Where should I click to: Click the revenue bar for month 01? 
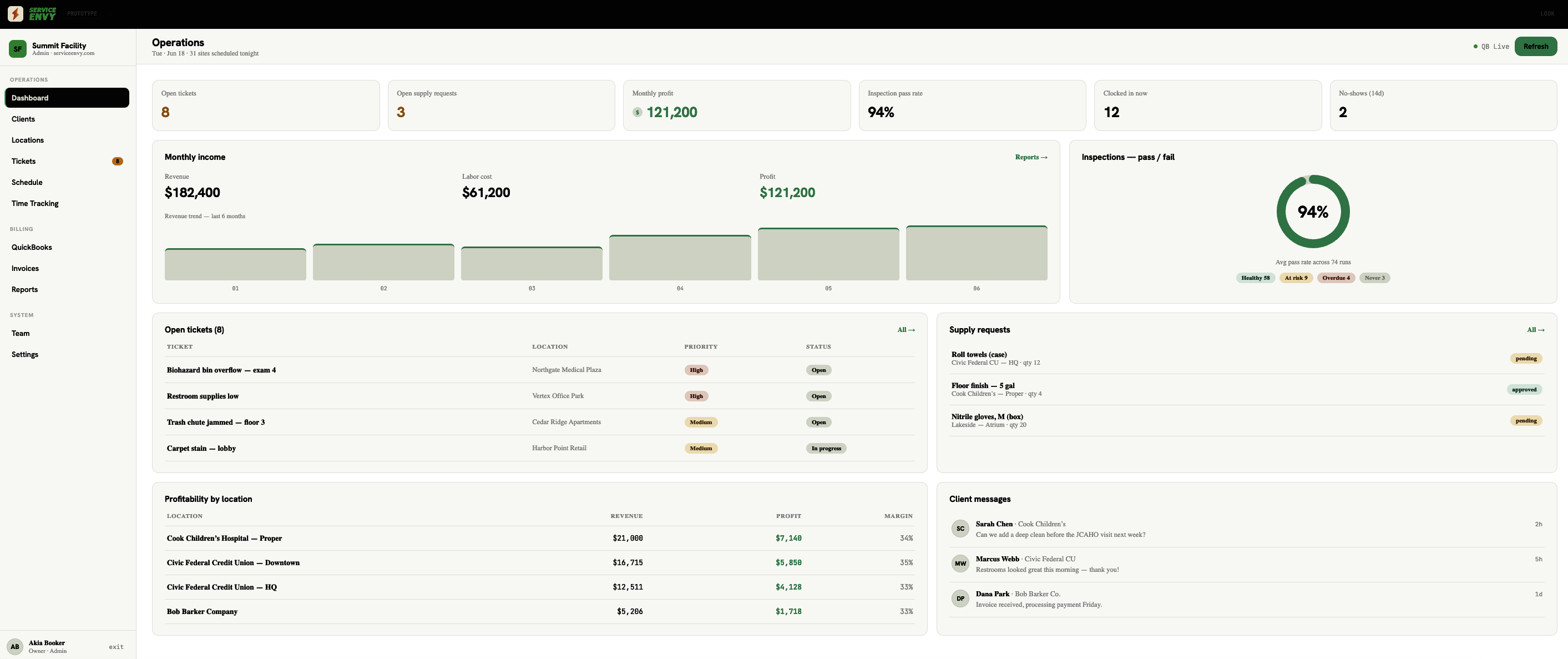click(x=235, y=264)
